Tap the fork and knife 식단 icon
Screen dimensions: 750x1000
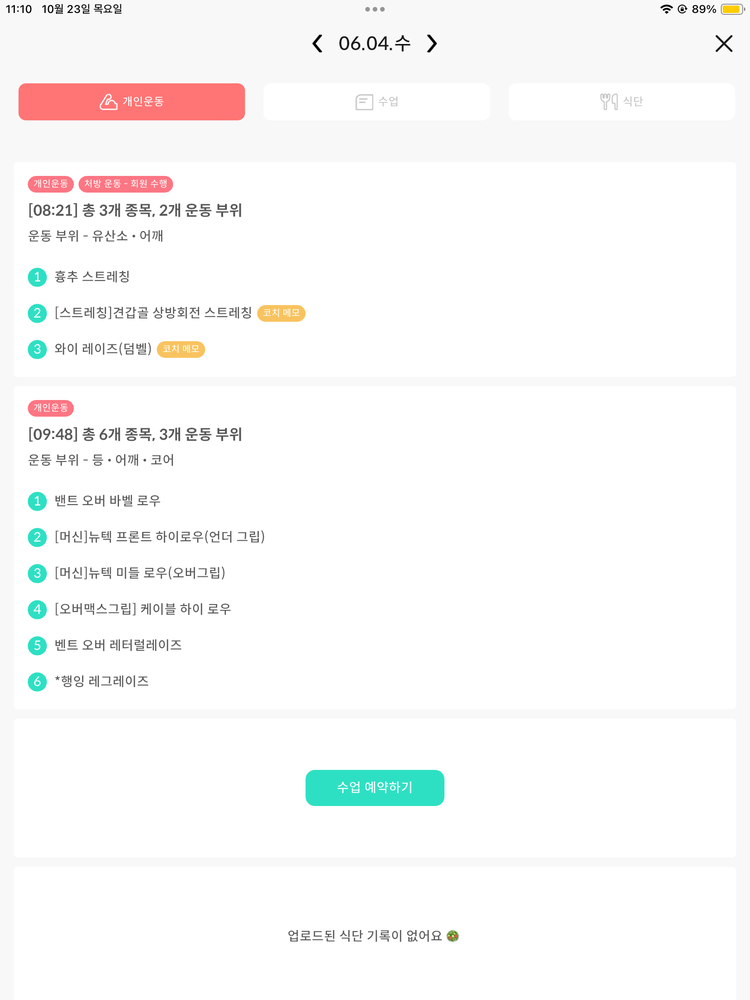point(609,102)
